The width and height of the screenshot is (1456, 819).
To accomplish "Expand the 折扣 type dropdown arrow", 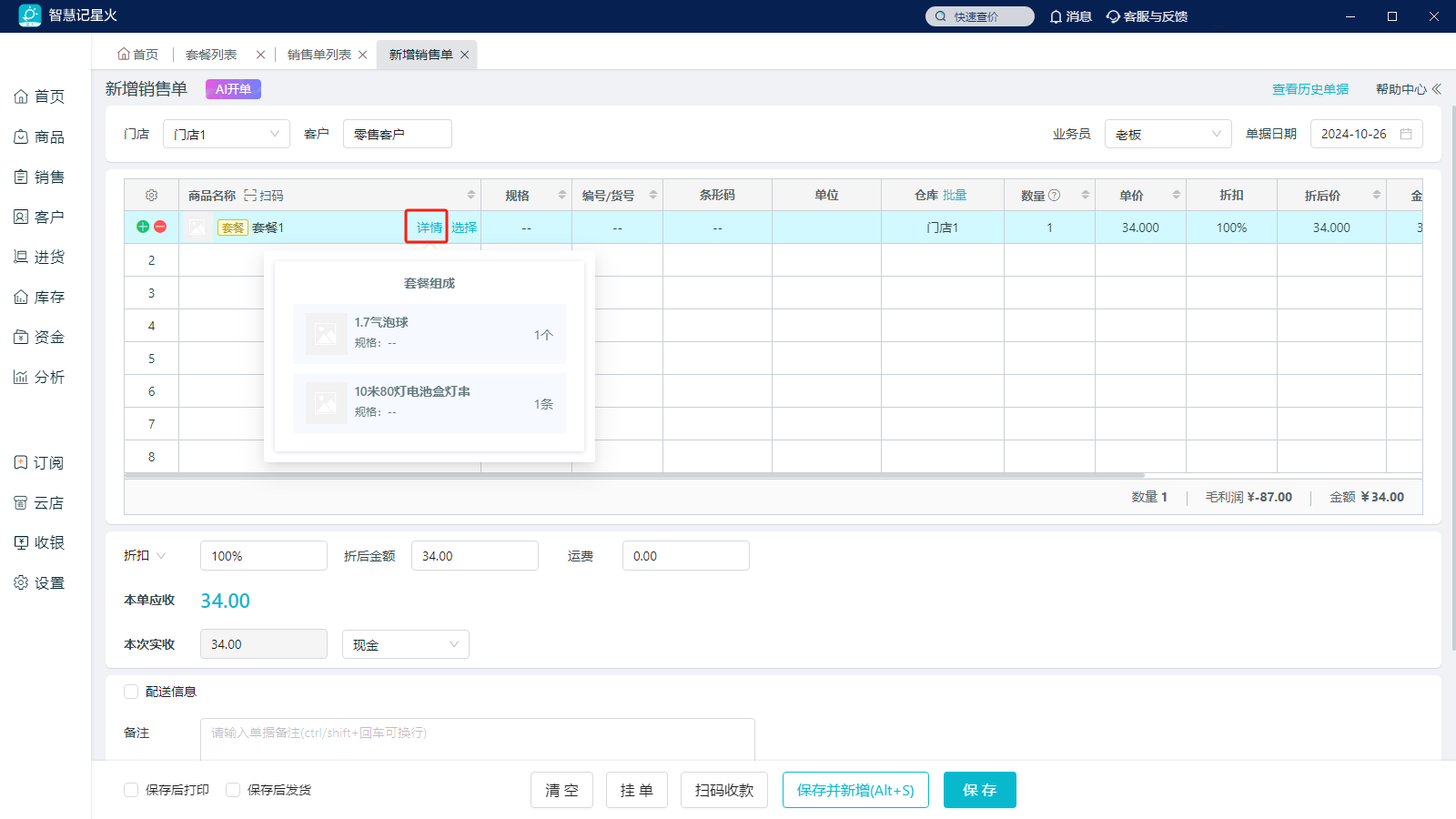I will click(161, 555).
